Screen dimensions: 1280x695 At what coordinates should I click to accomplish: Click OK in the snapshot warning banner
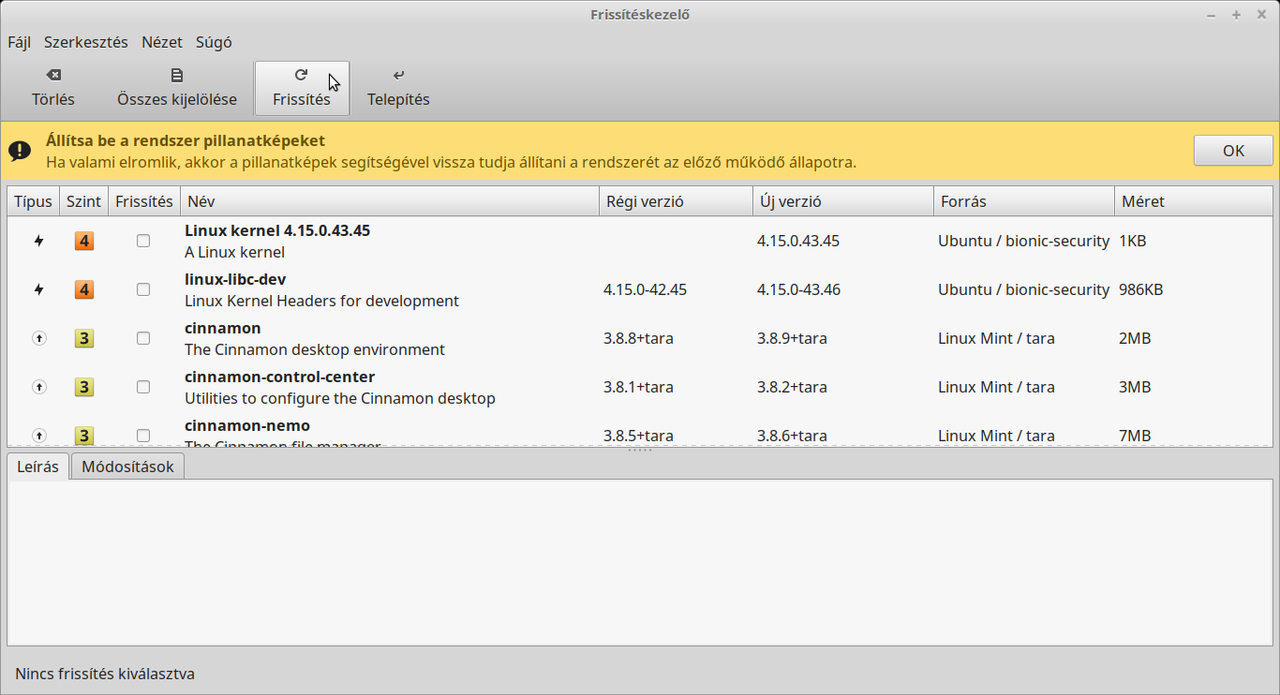pos(1233,150)
